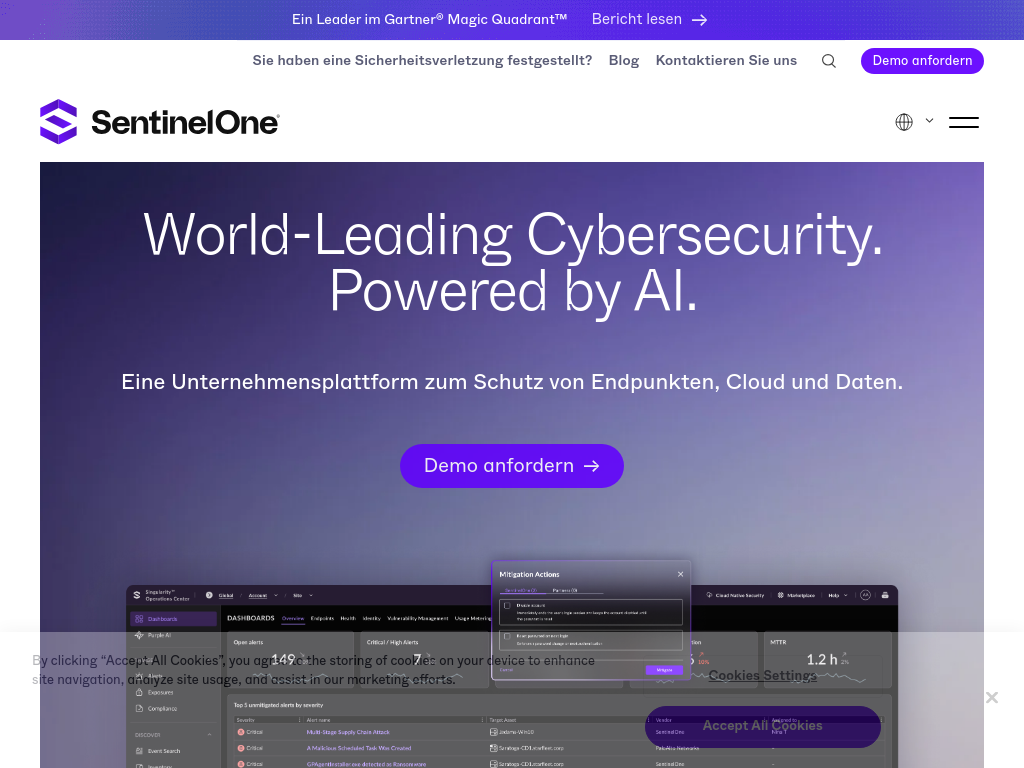Close the Mitigation Actions dialog
Viewport: 1024px width, 768px height.
680,574
